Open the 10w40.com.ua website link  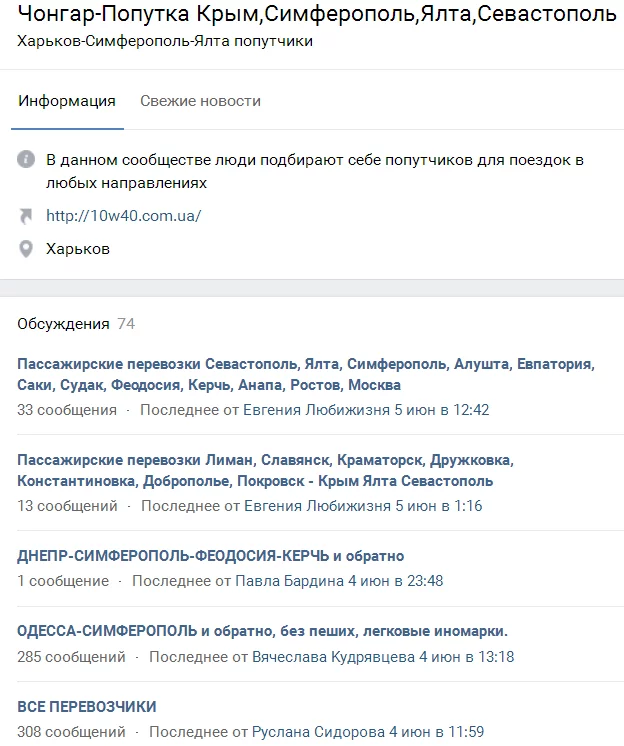124,215
